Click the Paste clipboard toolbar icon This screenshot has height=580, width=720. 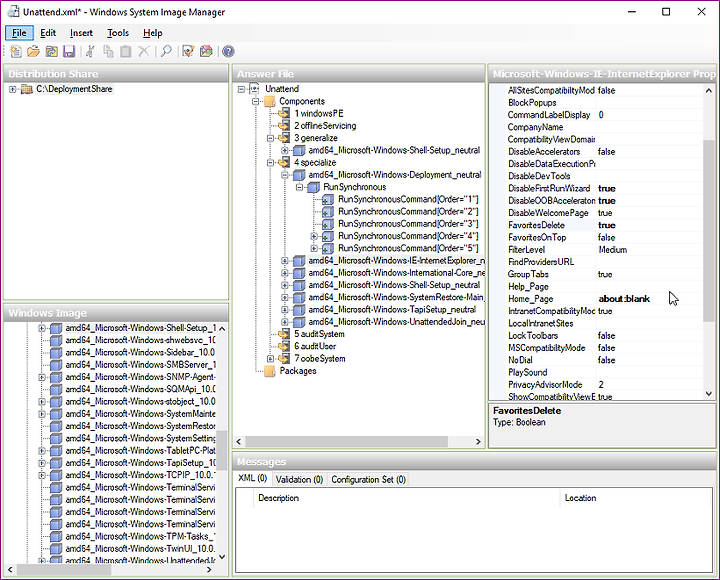[126, 51]
